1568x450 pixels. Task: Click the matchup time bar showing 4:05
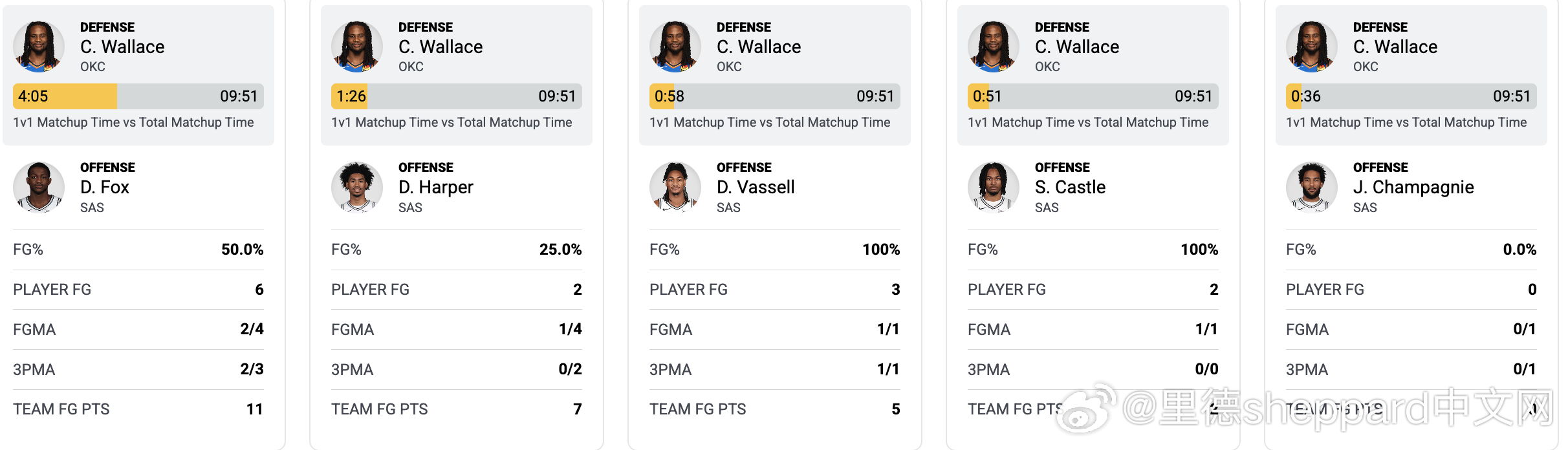[138, 96]
